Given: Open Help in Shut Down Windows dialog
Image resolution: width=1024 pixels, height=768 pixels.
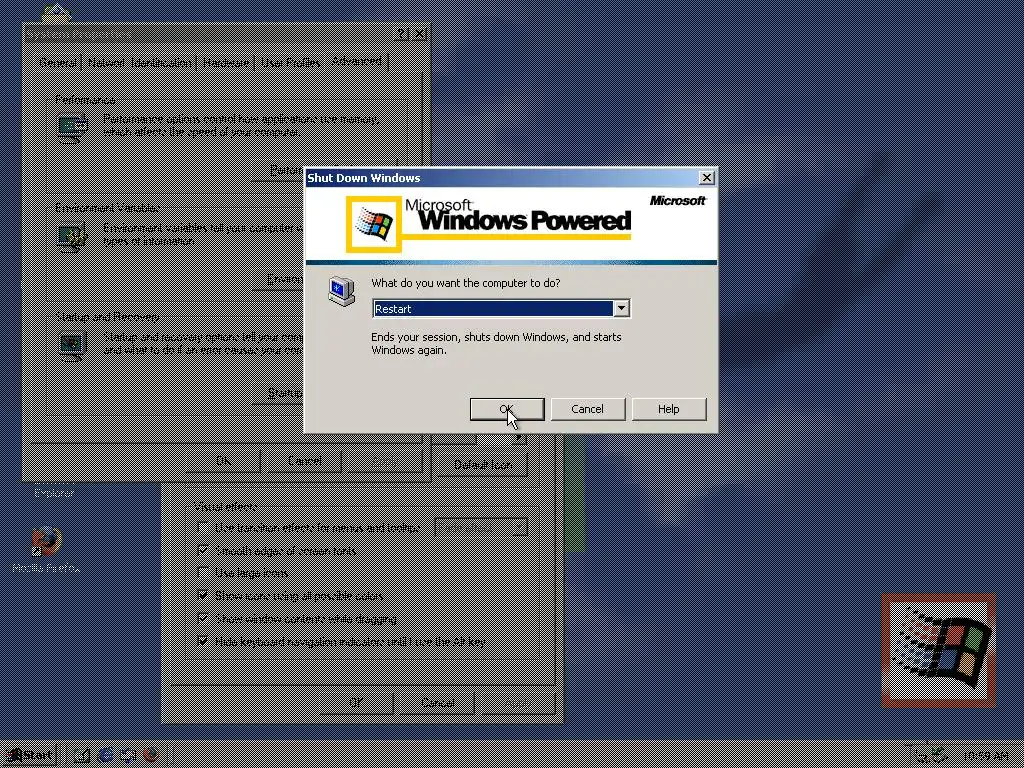Looking at the screenshot, I should coord(668,409).
